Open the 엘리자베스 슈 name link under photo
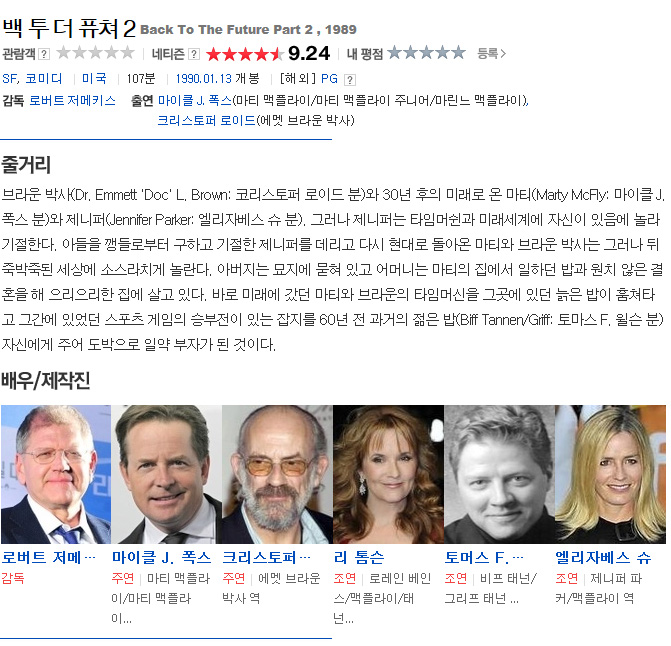The image size is (671, 646). pyautogui.click(x=603, y=557)
